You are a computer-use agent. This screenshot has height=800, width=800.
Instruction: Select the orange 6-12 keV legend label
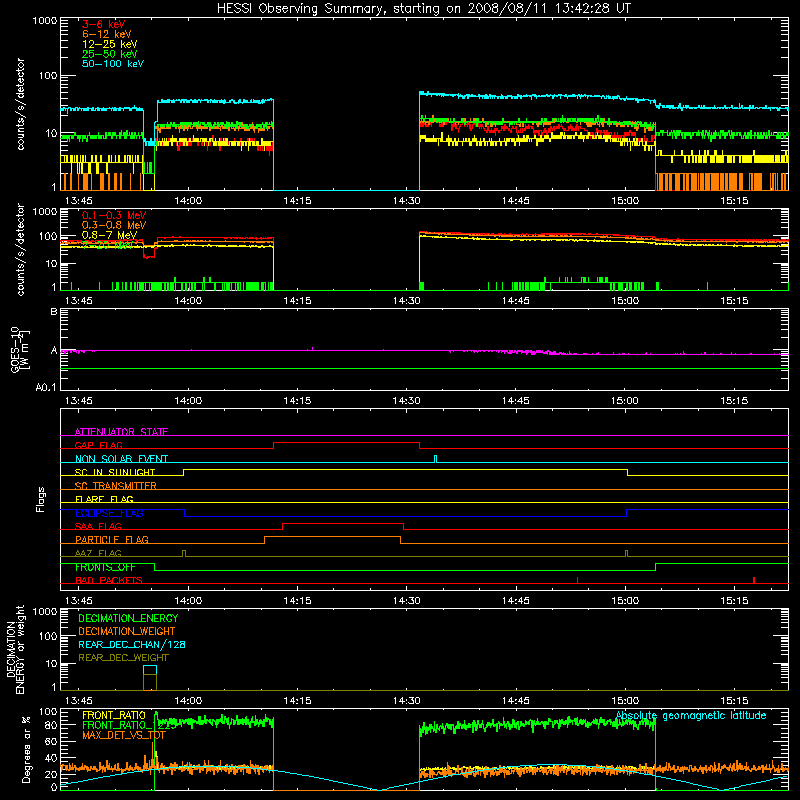click(107, 34)
